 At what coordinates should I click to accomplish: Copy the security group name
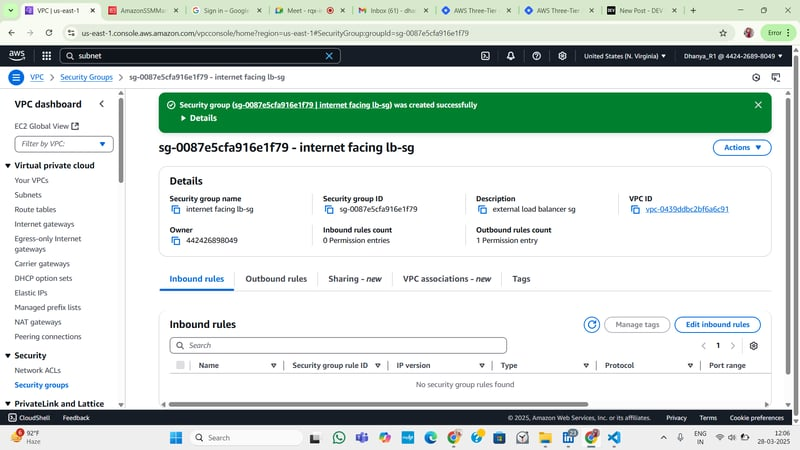[x=176, y=209]
